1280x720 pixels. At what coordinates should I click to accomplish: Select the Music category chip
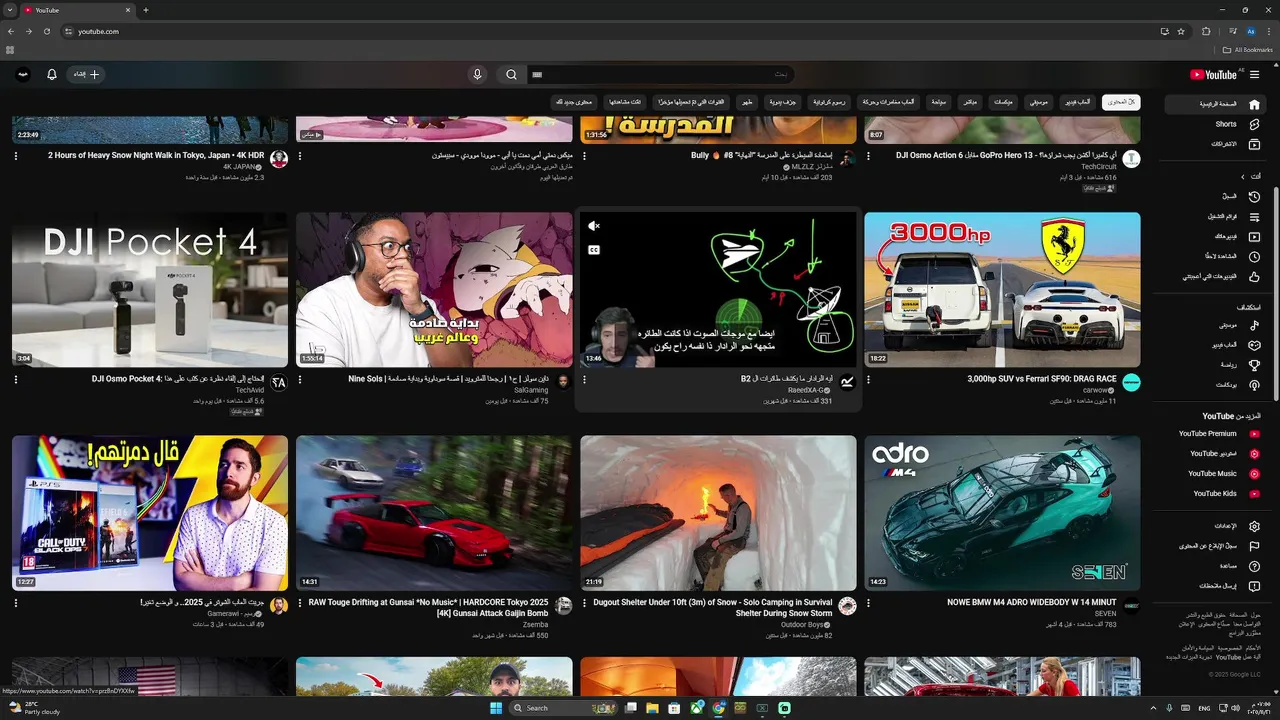coord(1040,102)
